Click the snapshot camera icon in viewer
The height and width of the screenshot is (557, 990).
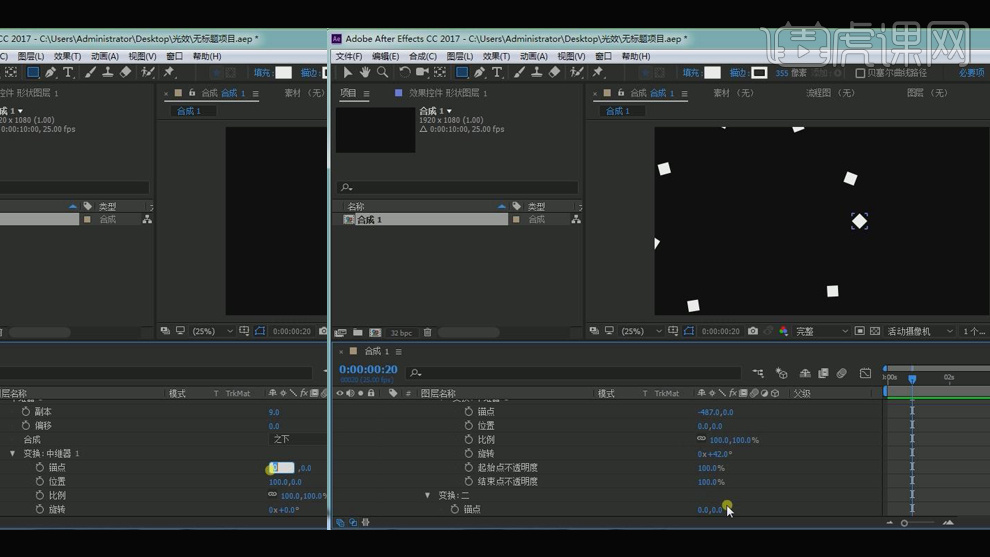tap(753, 331)
